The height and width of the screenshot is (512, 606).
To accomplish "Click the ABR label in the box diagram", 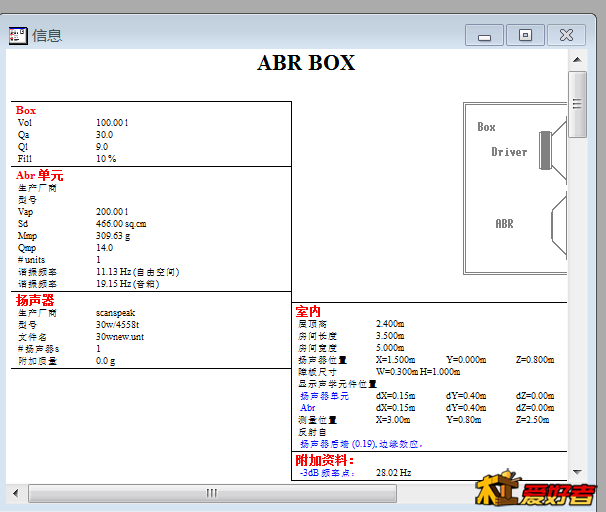I will coord(504,224).
